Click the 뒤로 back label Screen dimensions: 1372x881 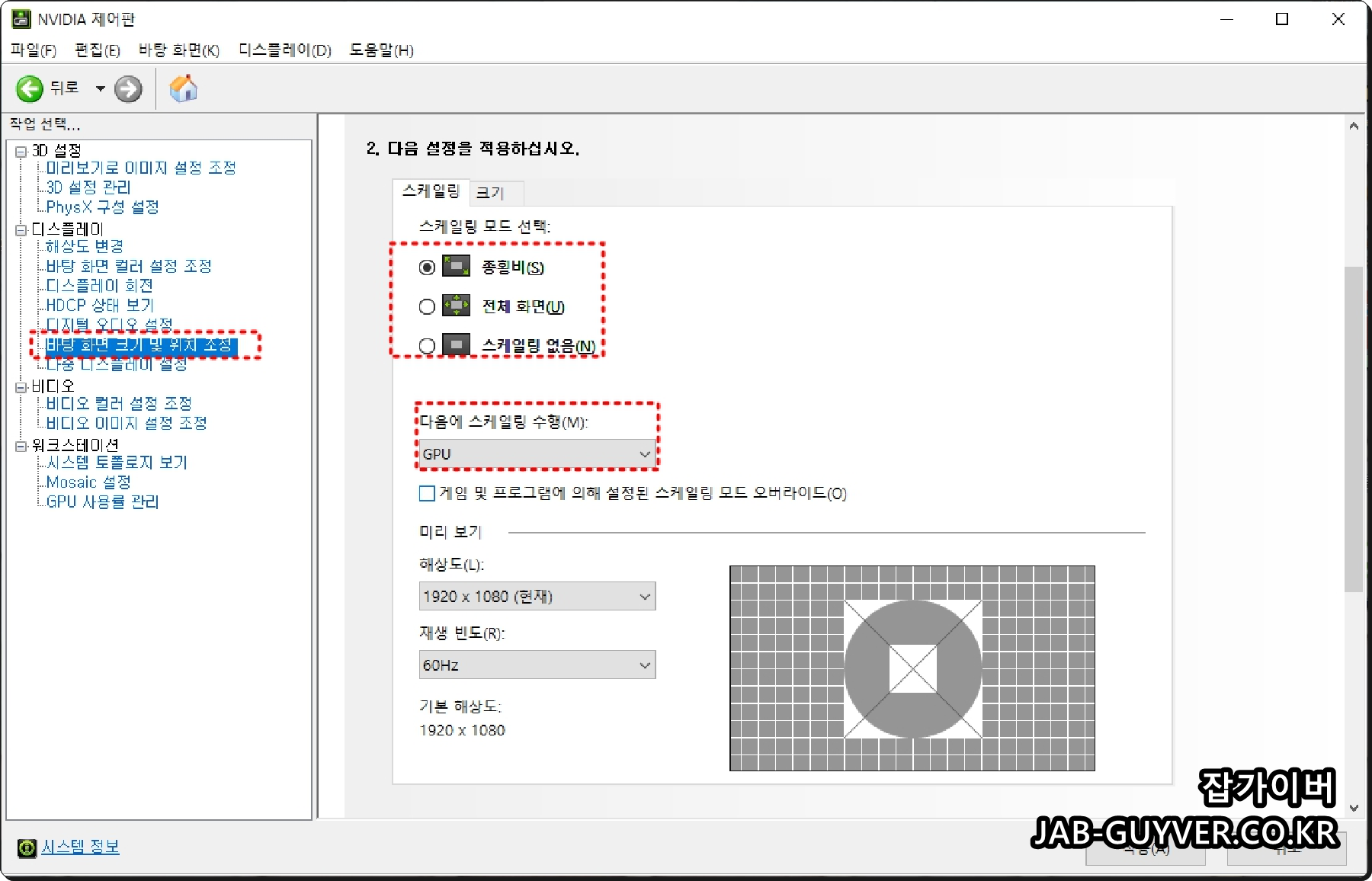[x=65, y=88]
